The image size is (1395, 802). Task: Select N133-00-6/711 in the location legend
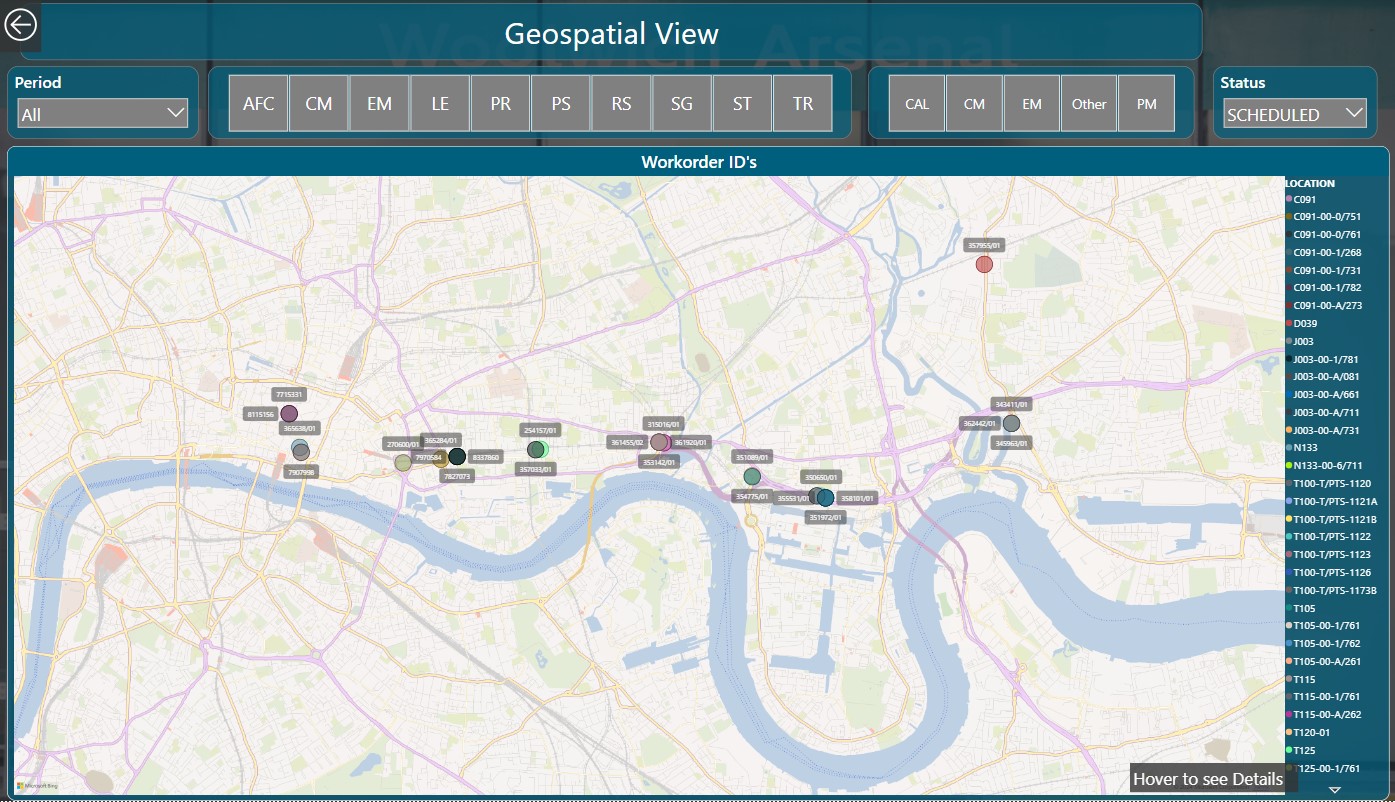point(1327,465)
